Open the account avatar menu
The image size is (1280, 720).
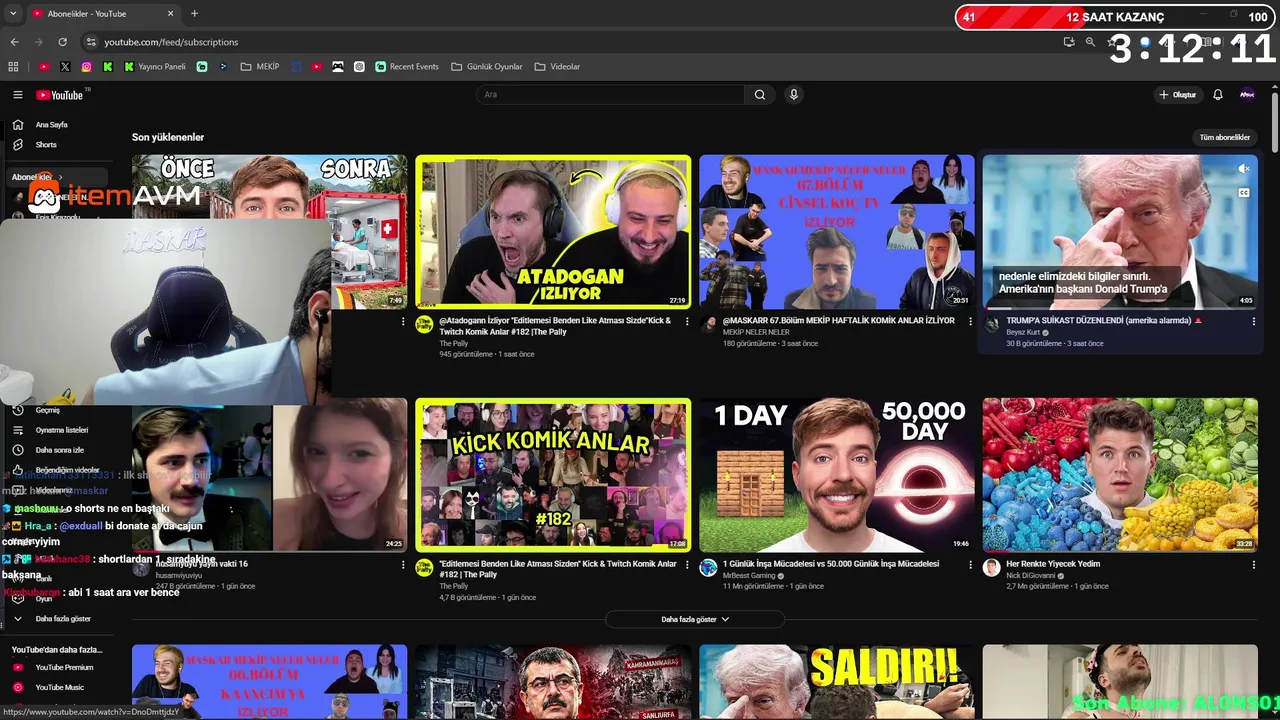coord(1247,95)
